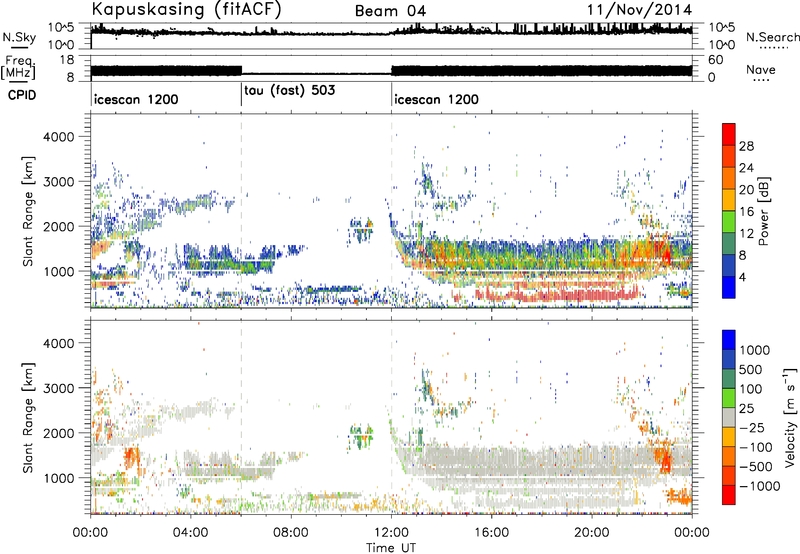Click the power panel 'Slant Range [km]' label

pos(28,211)
